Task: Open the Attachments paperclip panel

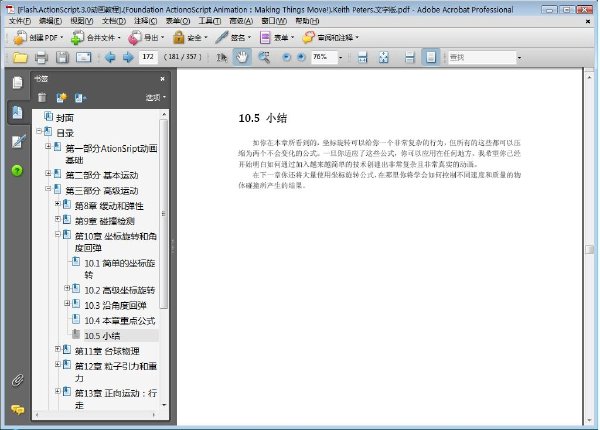Action: tap(17, 380)
